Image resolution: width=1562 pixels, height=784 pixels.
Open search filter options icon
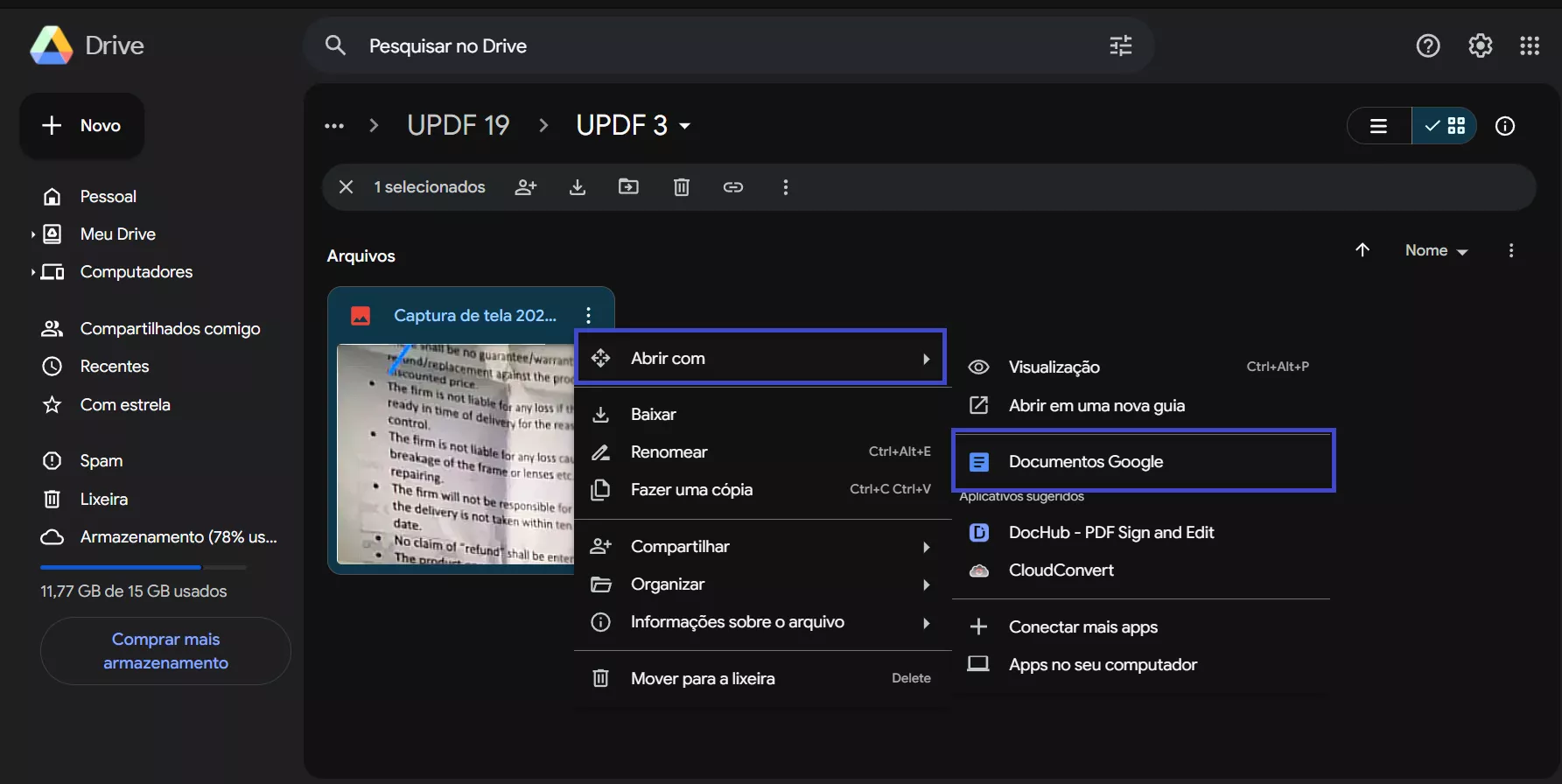point(1120,45)
